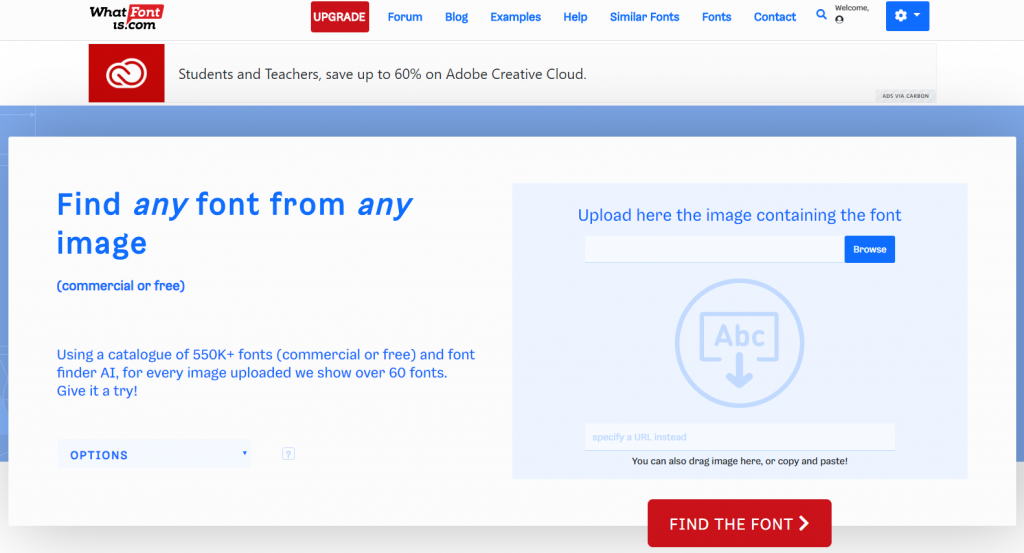Open the search magnifier icon
Screen dimensions: 1024x553
pos(822,15)
